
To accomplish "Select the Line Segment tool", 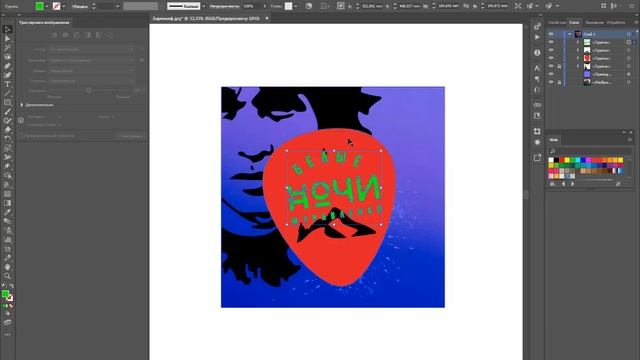I will (x=7, y=93).
